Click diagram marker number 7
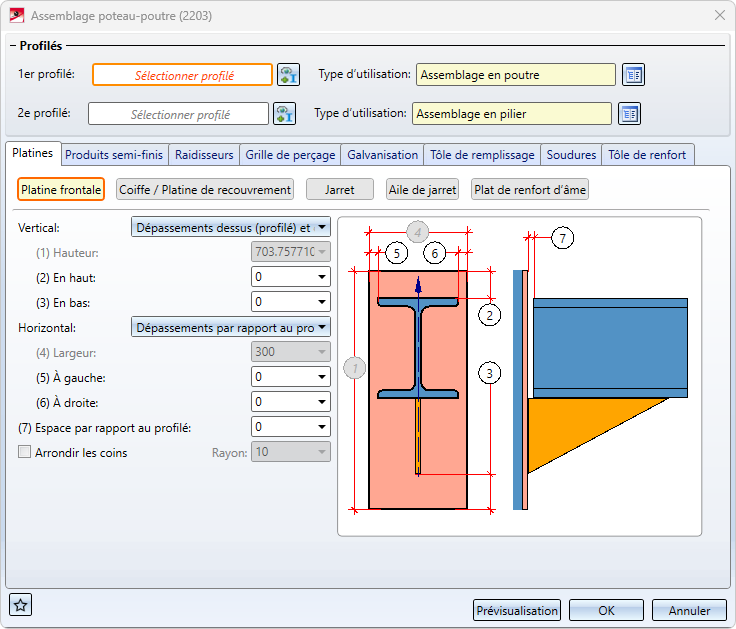Viewport: 736px width, 629px height. click(562, 238)
